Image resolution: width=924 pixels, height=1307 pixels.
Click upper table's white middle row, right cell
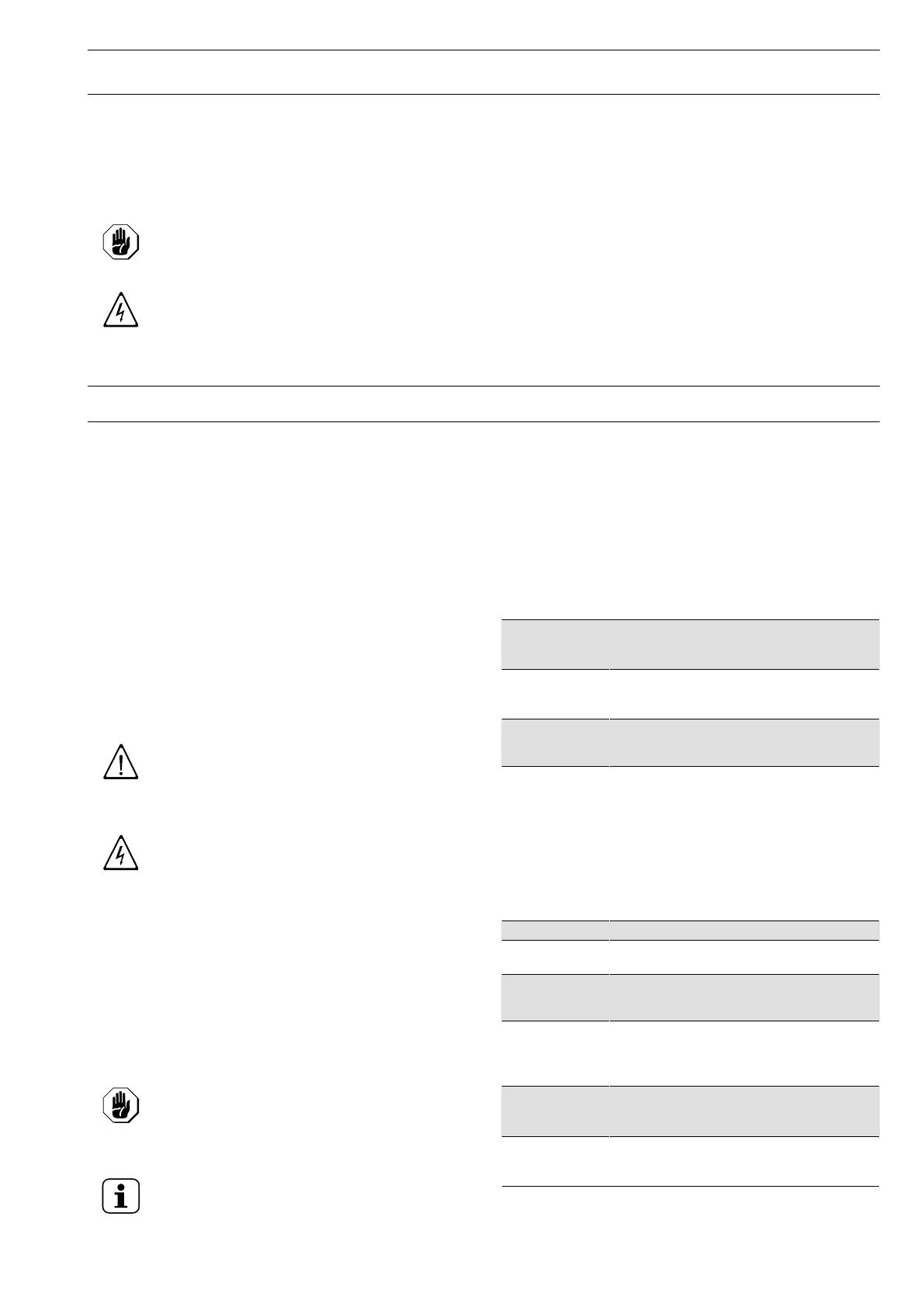(x=744, y=694)
